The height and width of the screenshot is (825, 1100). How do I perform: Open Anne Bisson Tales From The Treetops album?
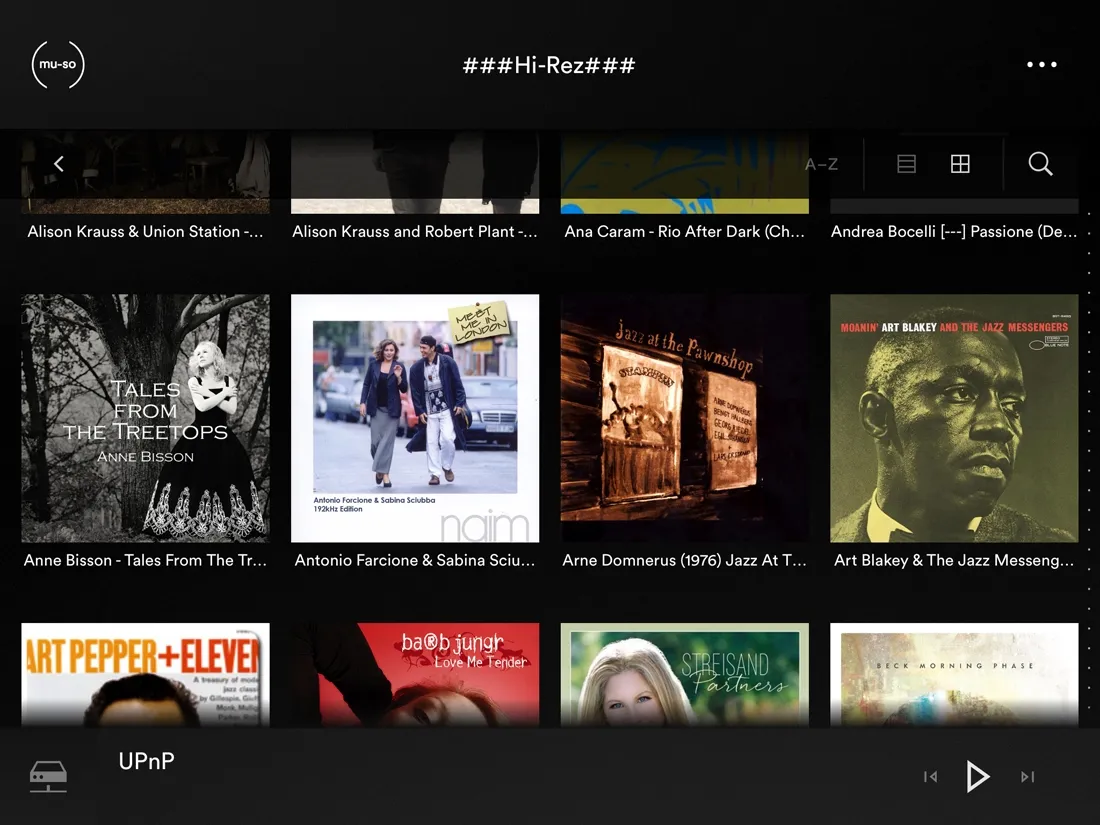coord(145,418)
